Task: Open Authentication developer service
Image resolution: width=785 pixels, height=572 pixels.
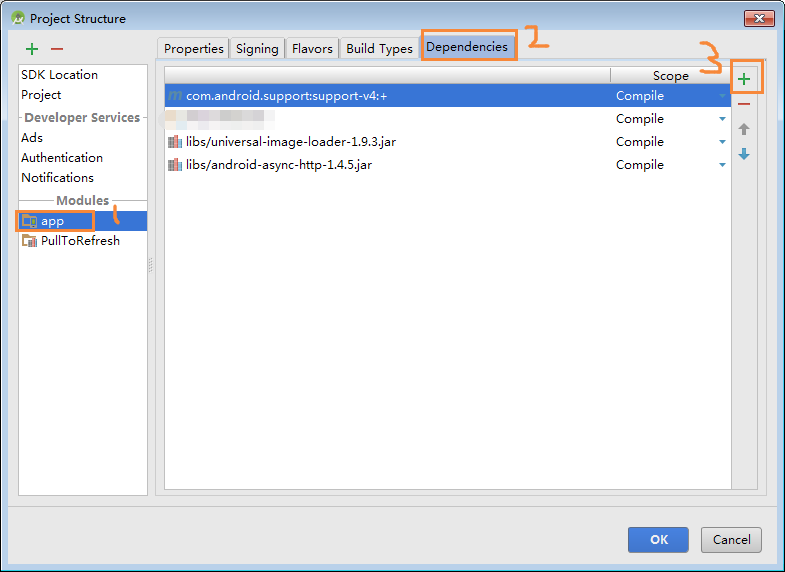Action: pos(62,158)
